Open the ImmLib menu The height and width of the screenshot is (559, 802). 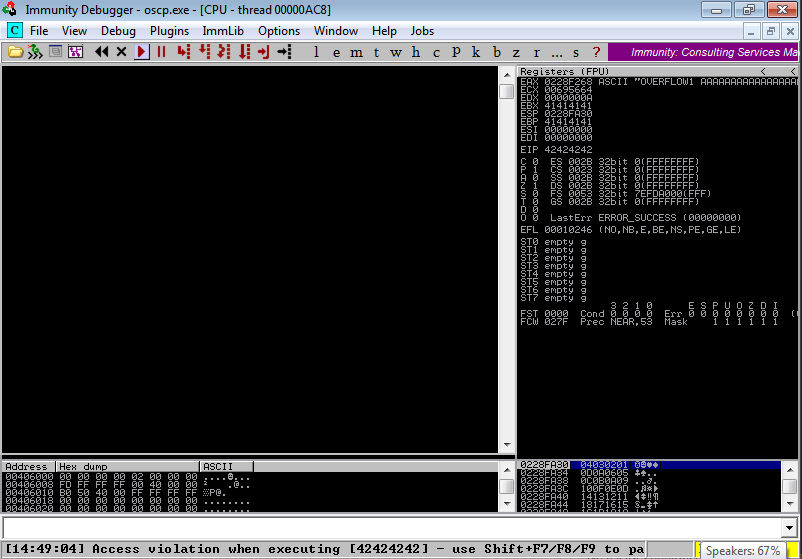(x=223, y=31)
